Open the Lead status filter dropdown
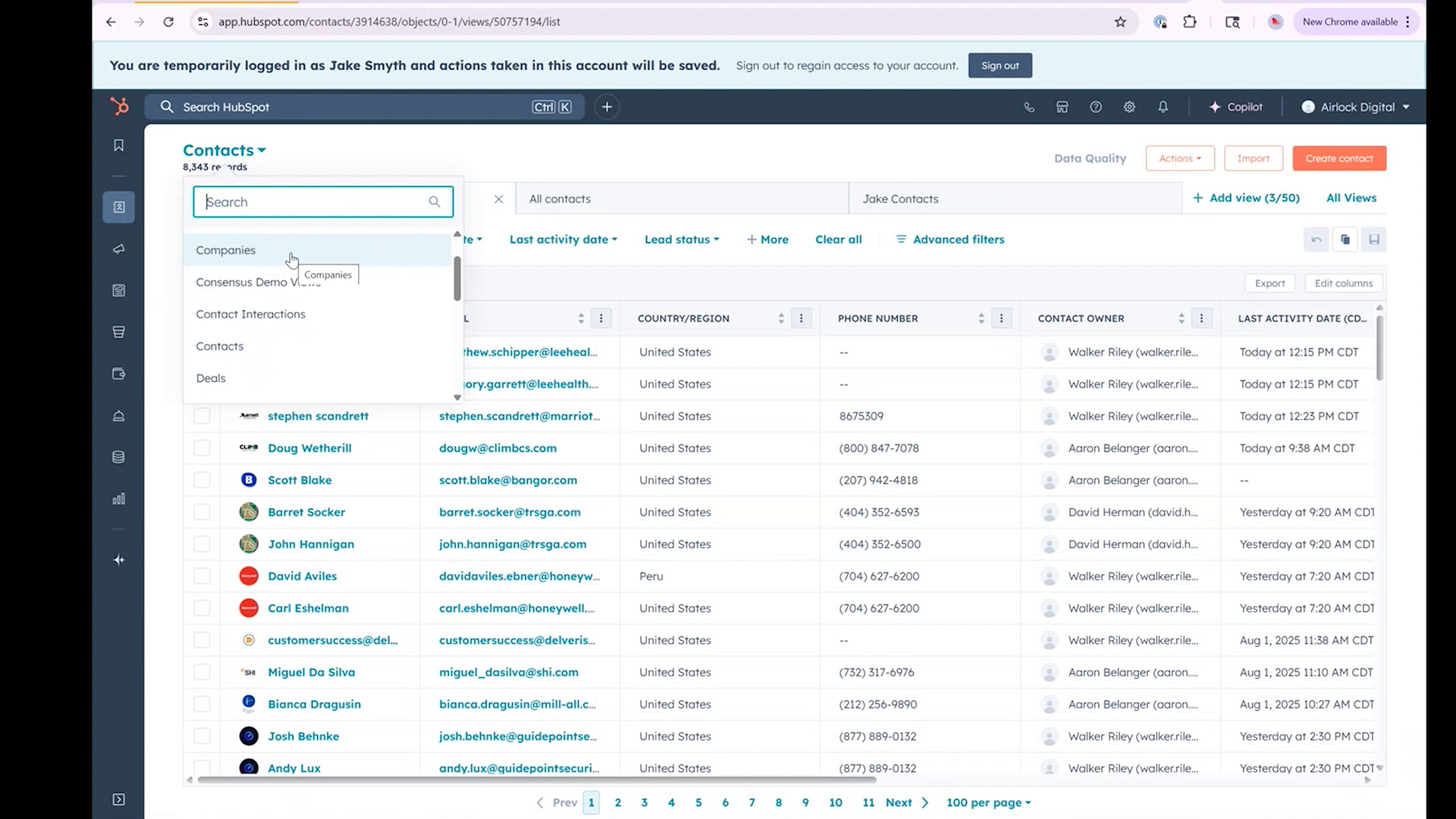This screenshot has width=1456, height=819. 681,239
